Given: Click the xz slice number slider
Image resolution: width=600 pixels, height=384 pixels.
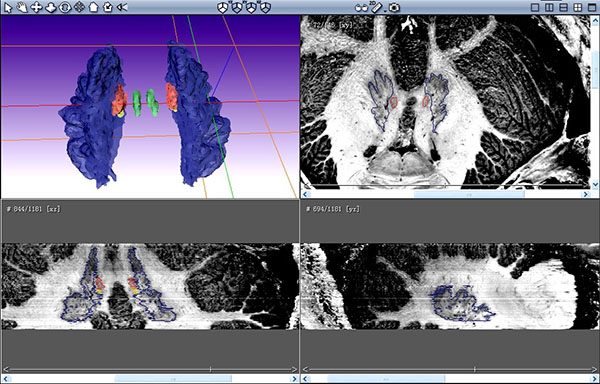Looking at the screenshot, I should coord(150,369).
